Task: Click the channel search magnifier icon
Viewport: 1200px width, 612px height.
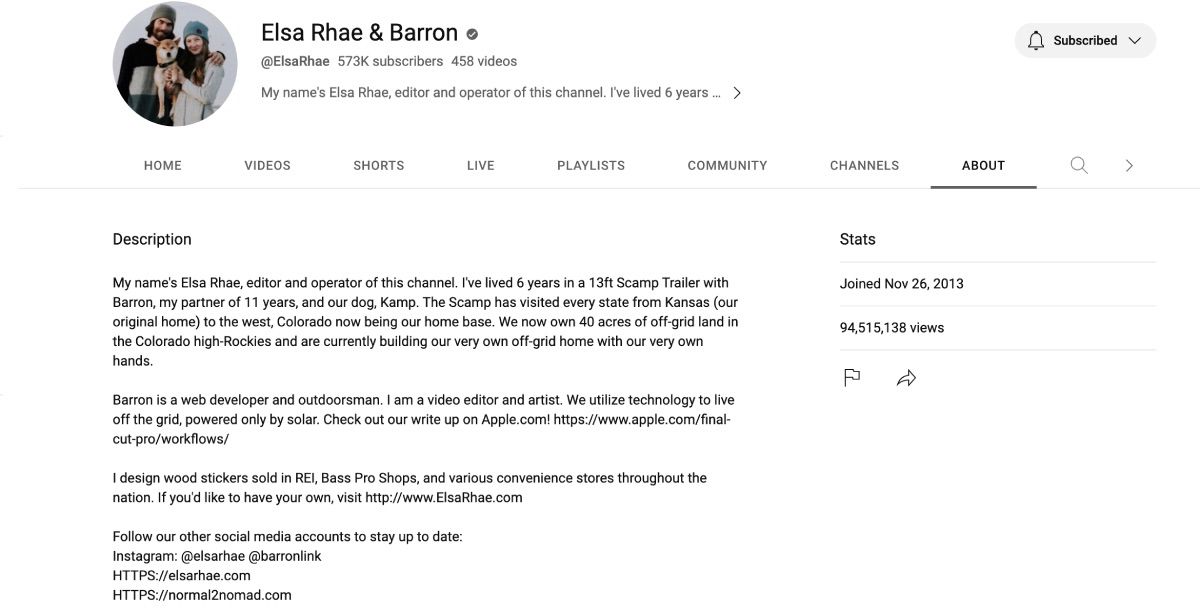Action: click(1079, 165)
